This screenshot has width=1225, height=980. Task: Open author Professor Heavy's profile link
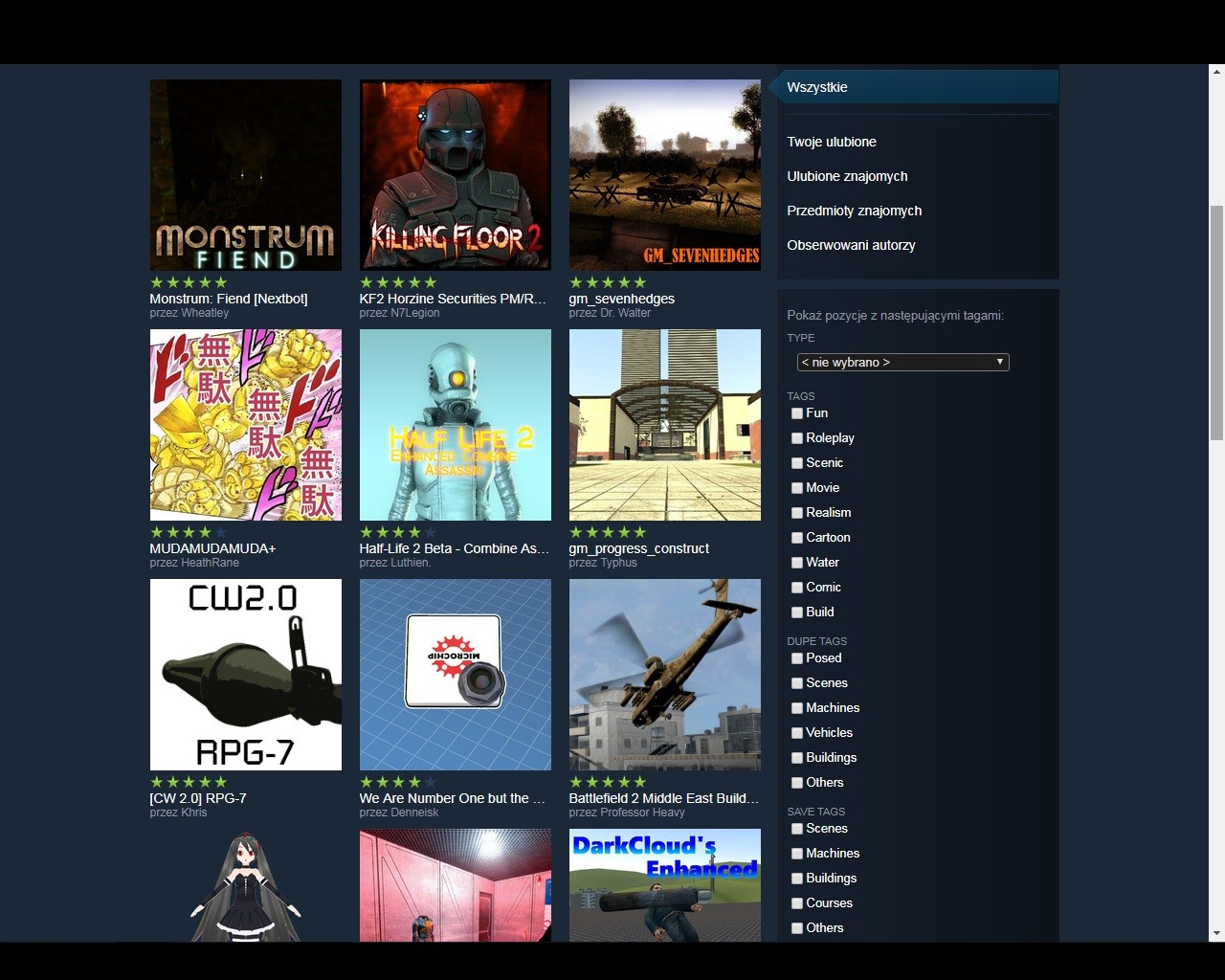pos(642,813)
